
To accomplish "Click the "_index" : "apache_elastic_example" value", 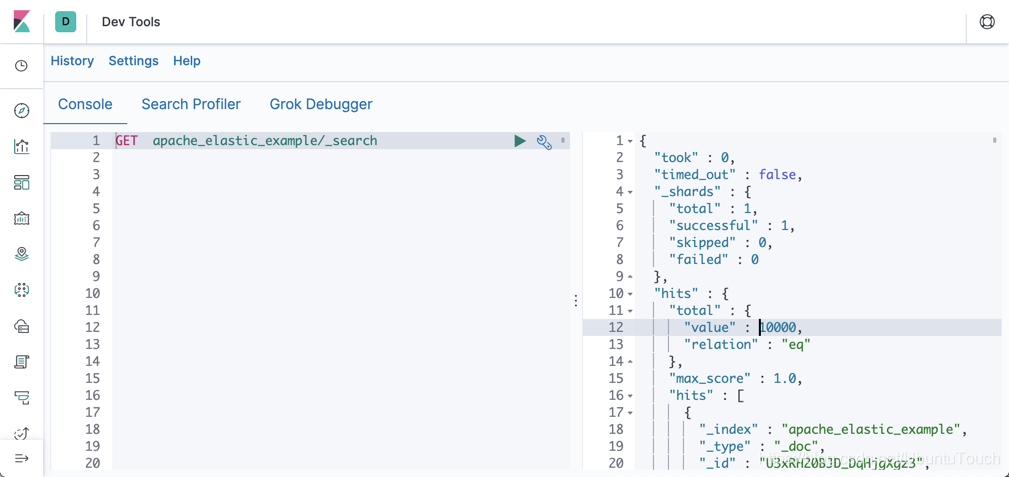I will pos(871,429).
